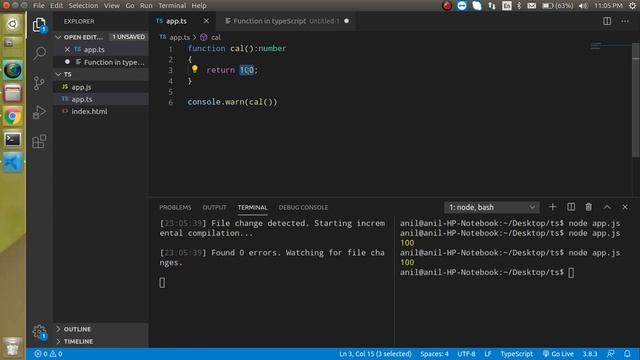640x360 pixels.
Task: Close app.ts in Open Editors list
Action: [x=67, y=49]
